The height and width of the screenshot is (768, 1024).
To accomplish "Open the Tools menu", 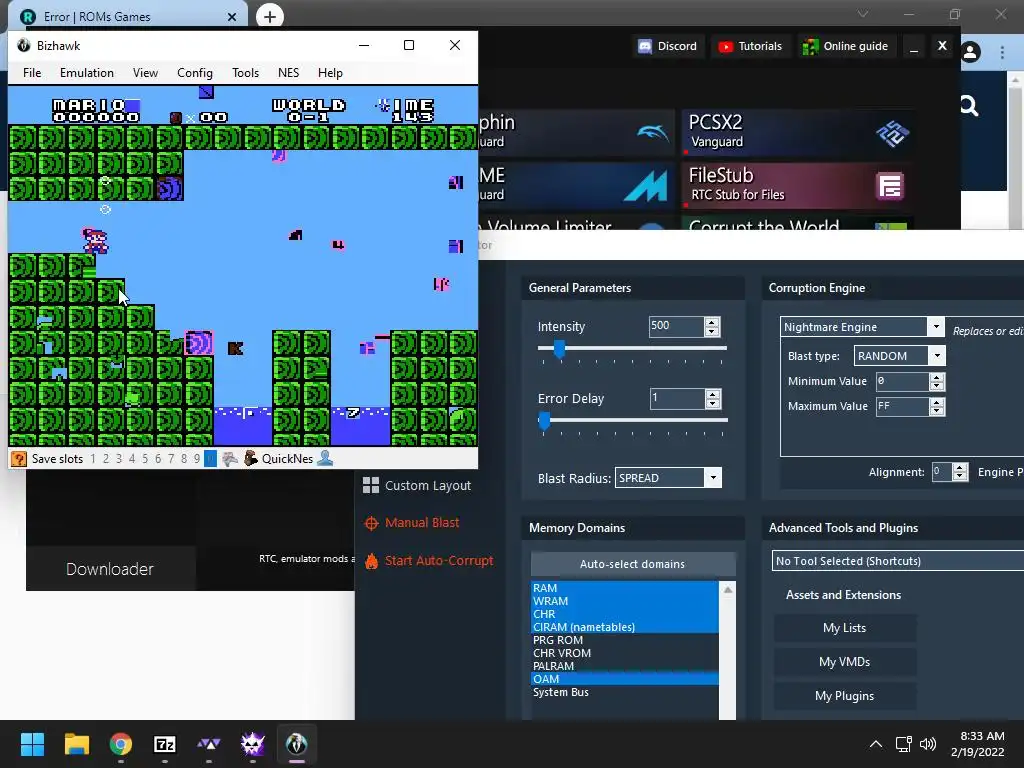I will tap(246, 72).
